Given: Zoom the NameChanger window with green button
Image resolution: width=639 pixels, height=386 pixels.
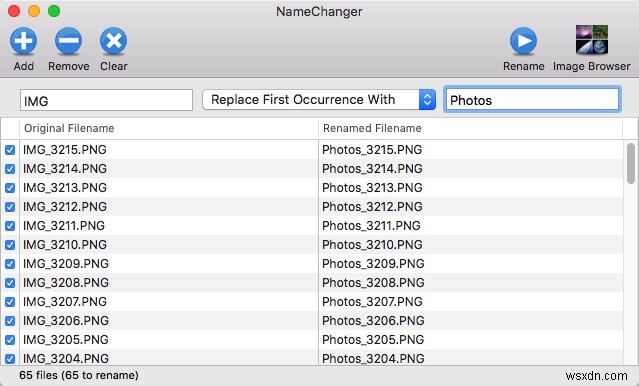Looking at the screenshot, I should coord(54,11).
